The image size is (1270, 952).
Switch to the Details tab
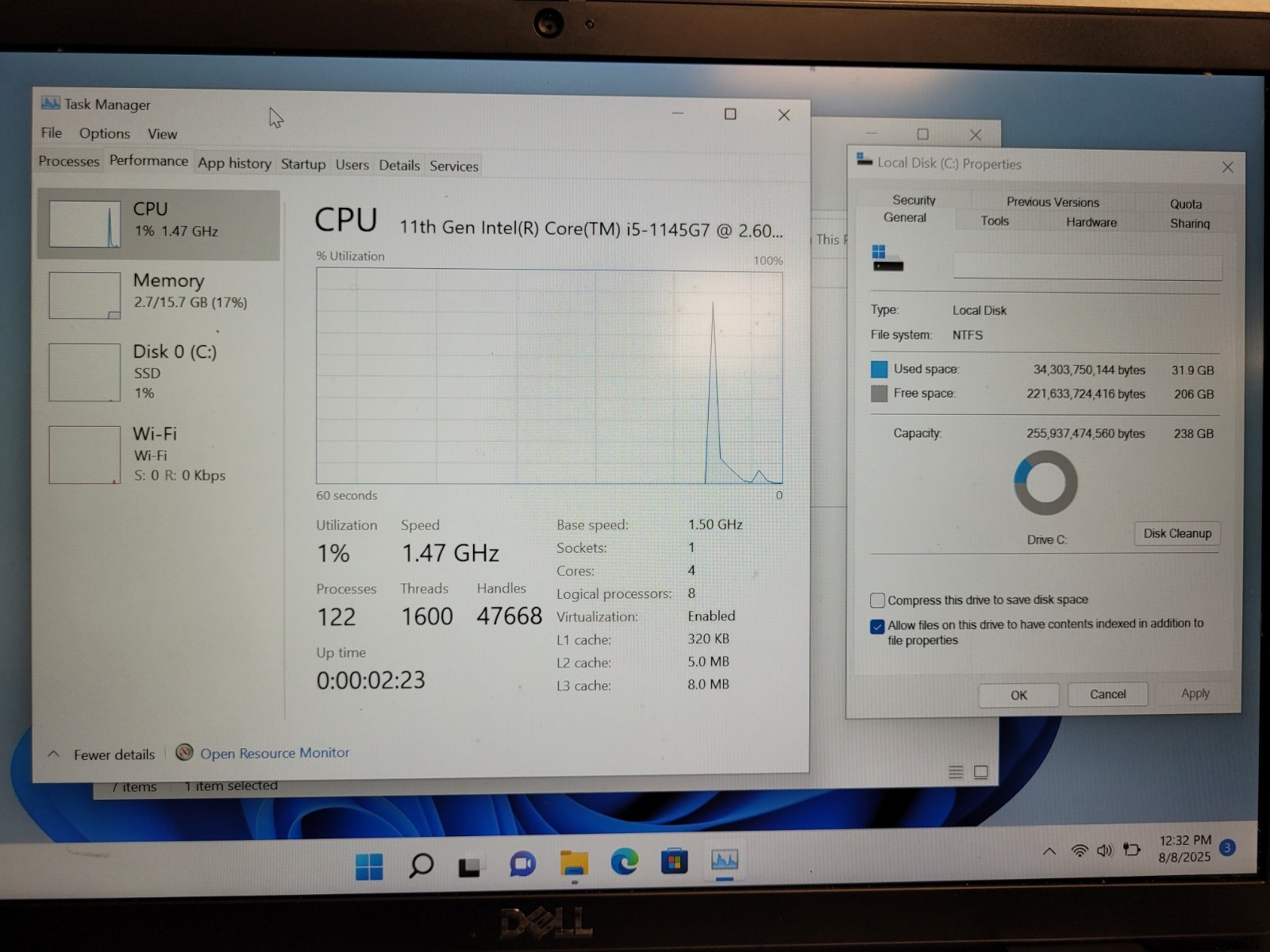point(399,165)
